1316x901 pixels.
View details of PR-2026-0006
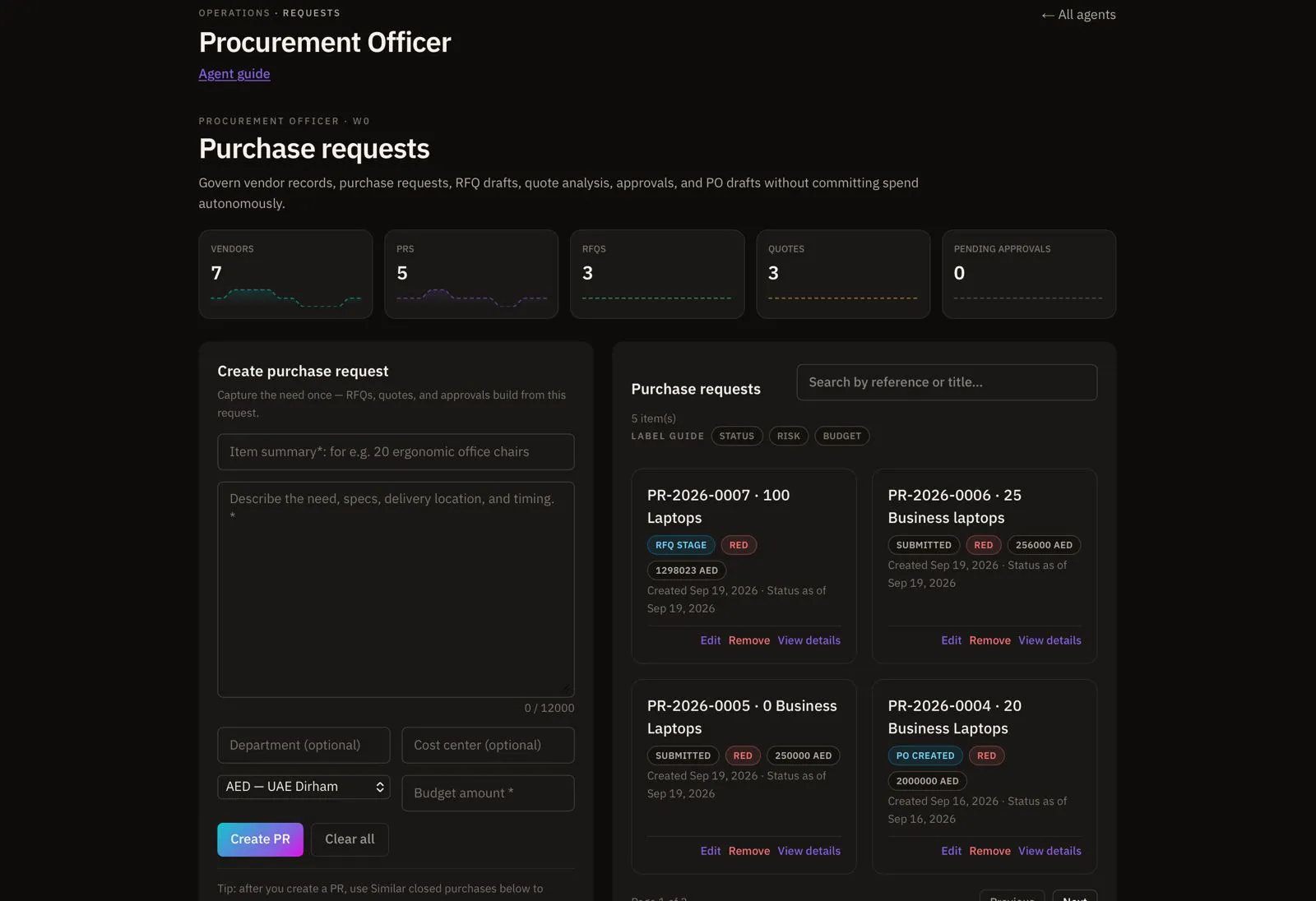click(x=1050, y=640)
